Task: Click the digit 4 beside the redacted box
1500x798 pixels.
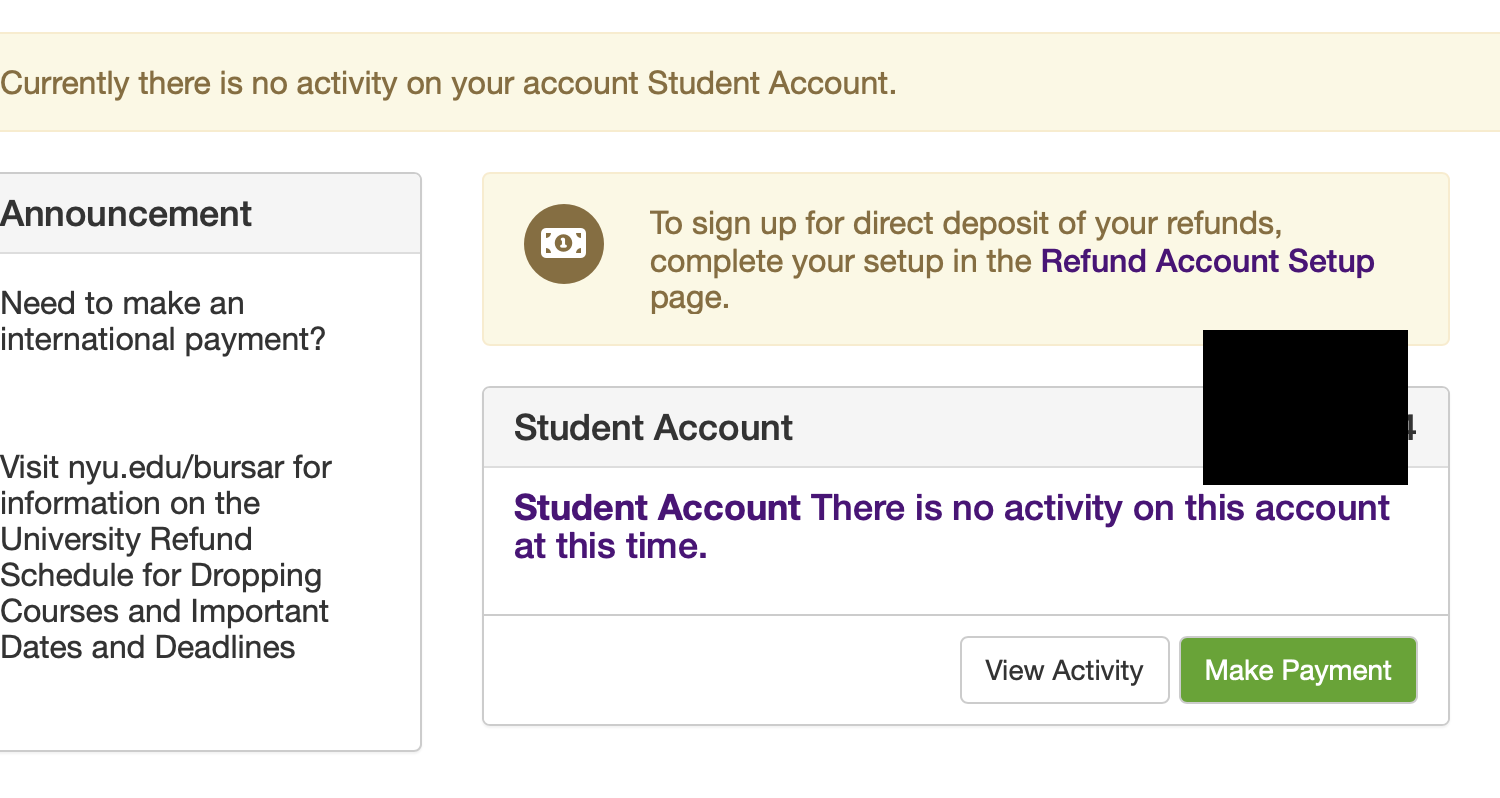Action: (1411, 428)
